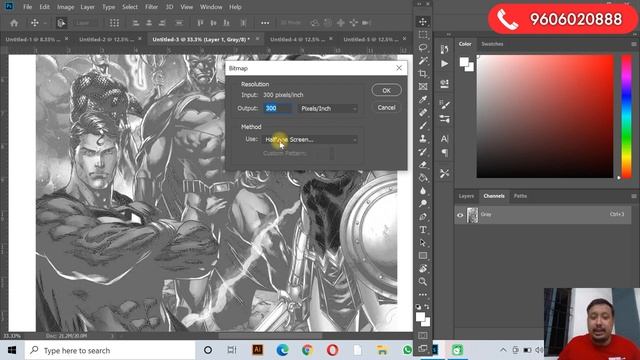The image size is (640, 360).
Task: Click the hue spectrum slider strip
Action: point(627,117)
